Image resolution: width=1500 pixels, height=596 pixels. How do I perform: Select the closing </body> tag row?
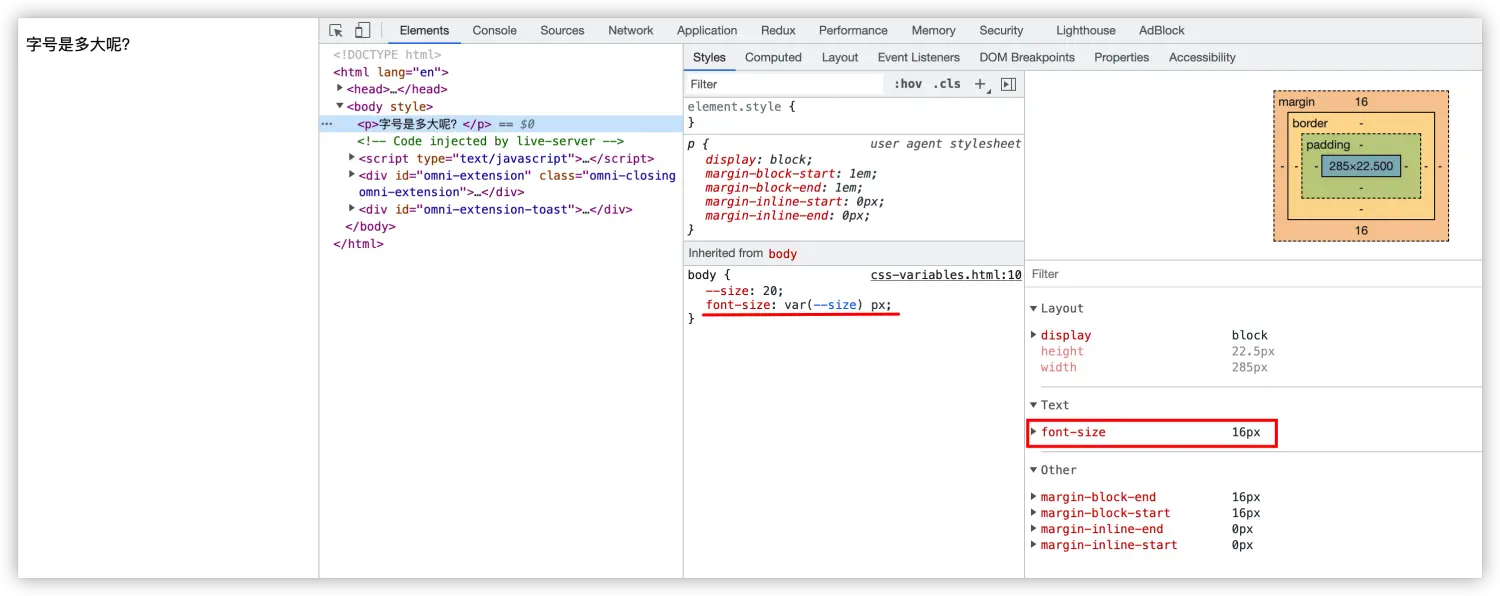click(x=370, y=226)
